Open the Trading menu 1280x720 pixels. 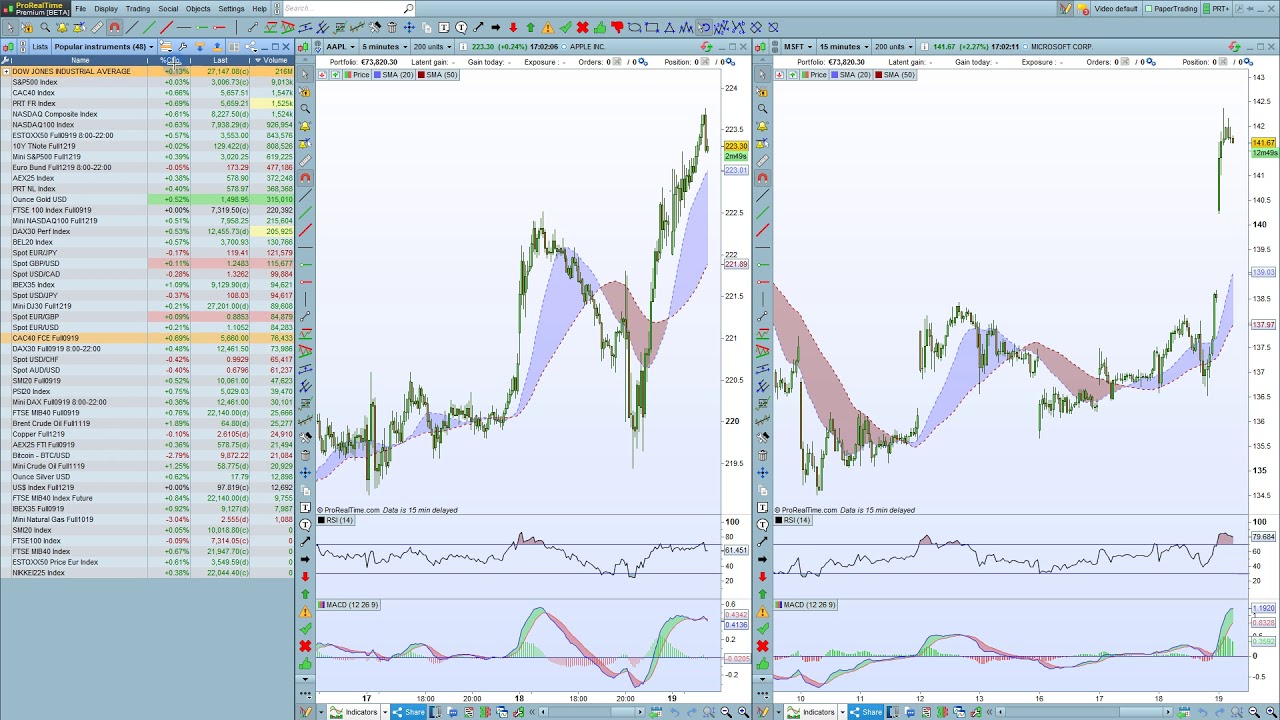pyautogui.click(x=137, y=9)
